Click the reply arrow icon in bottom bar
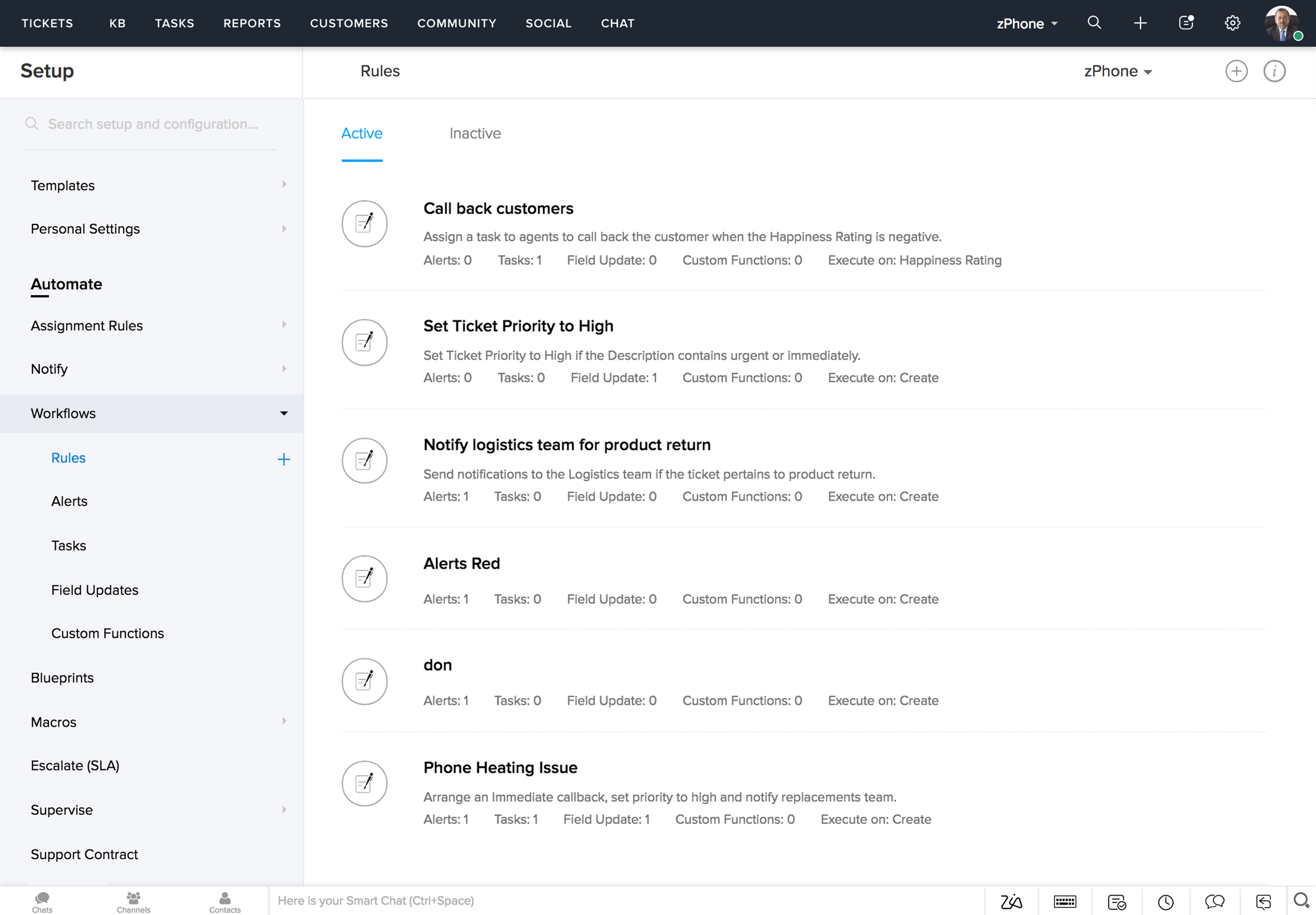This screenshot has width=1316, height=915. point(1263,902)
